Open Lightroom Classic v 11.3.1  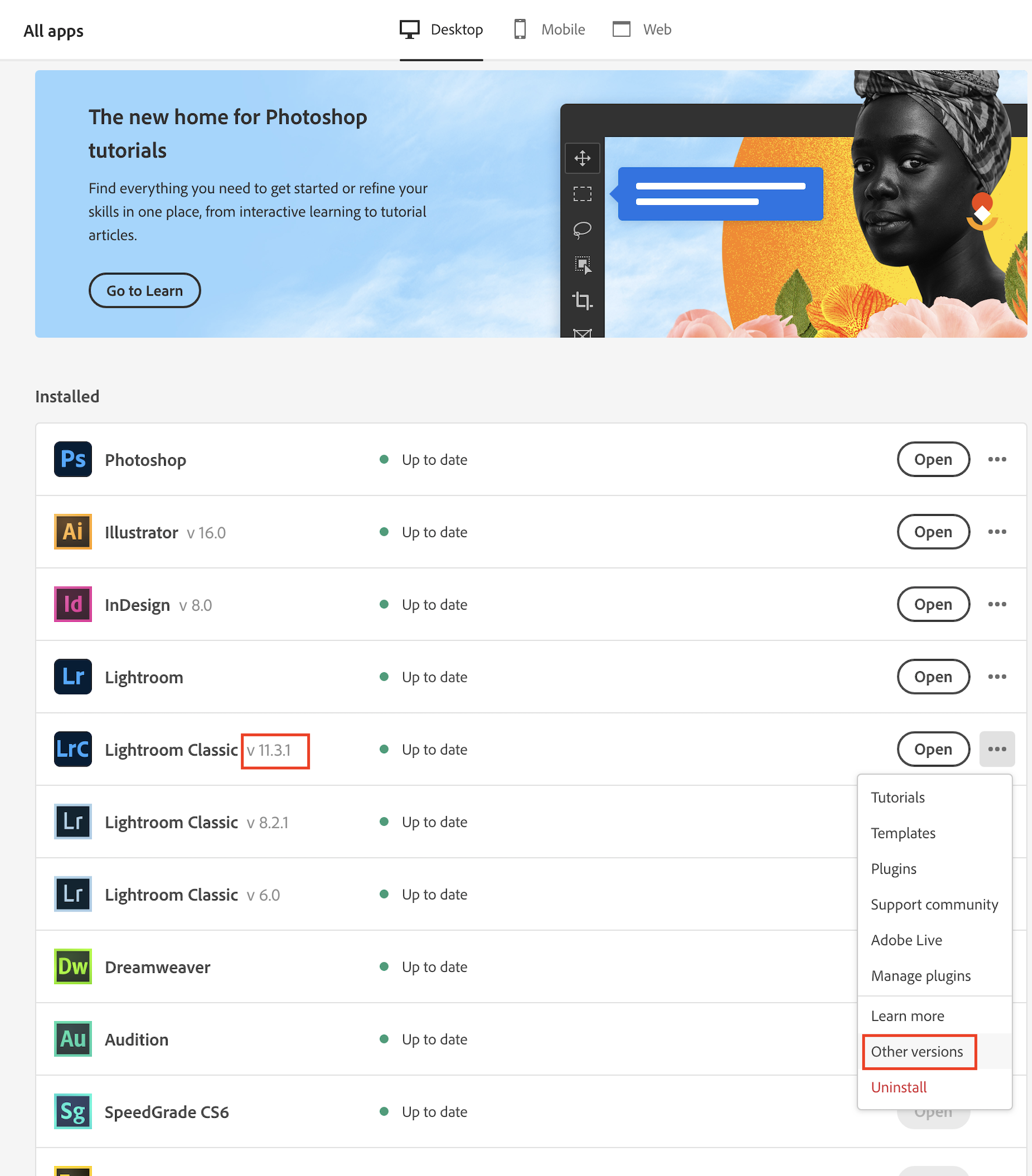[933, 749]
